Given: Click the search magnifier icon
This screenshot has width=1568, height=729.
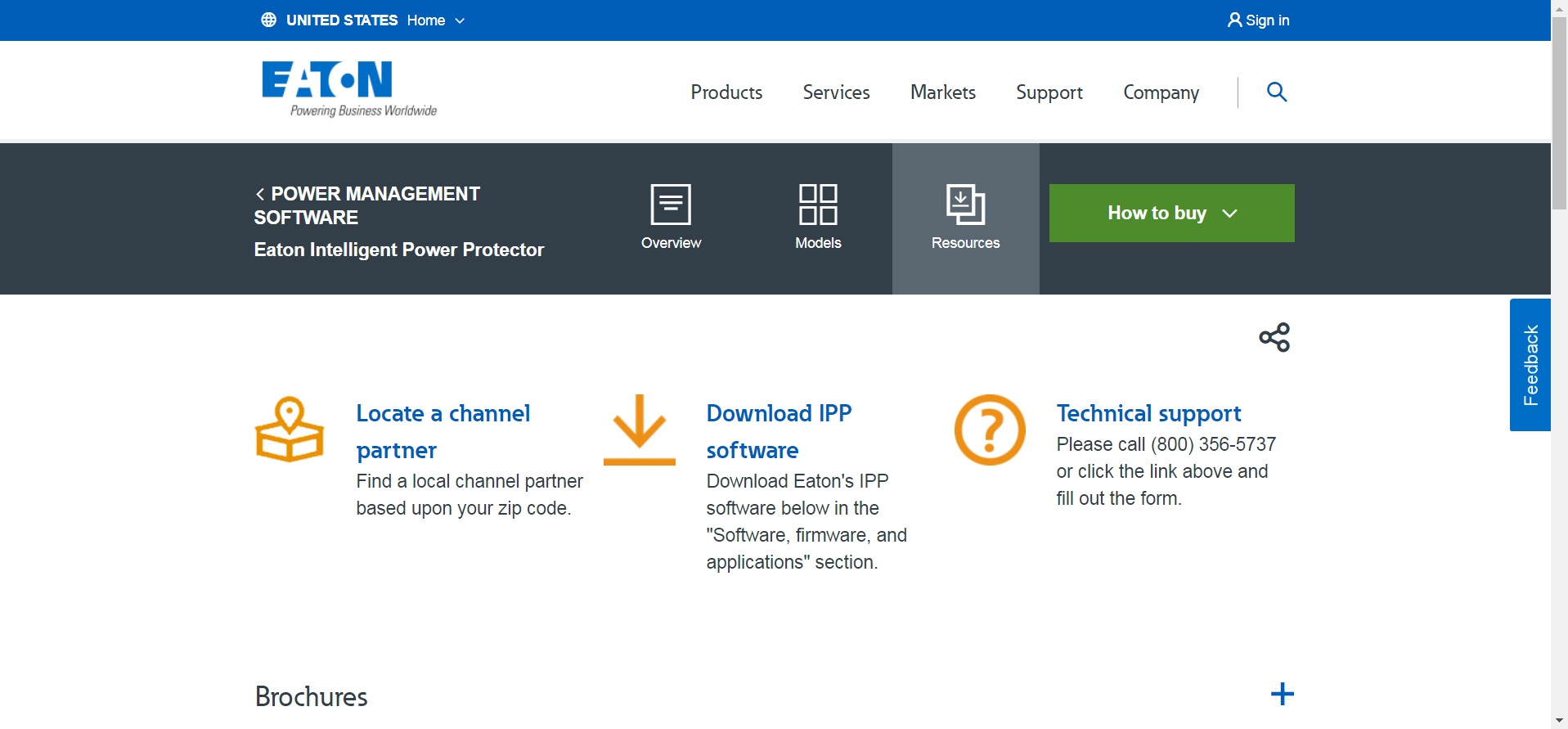Looking at the screenshot, I should click(1276, 92).
